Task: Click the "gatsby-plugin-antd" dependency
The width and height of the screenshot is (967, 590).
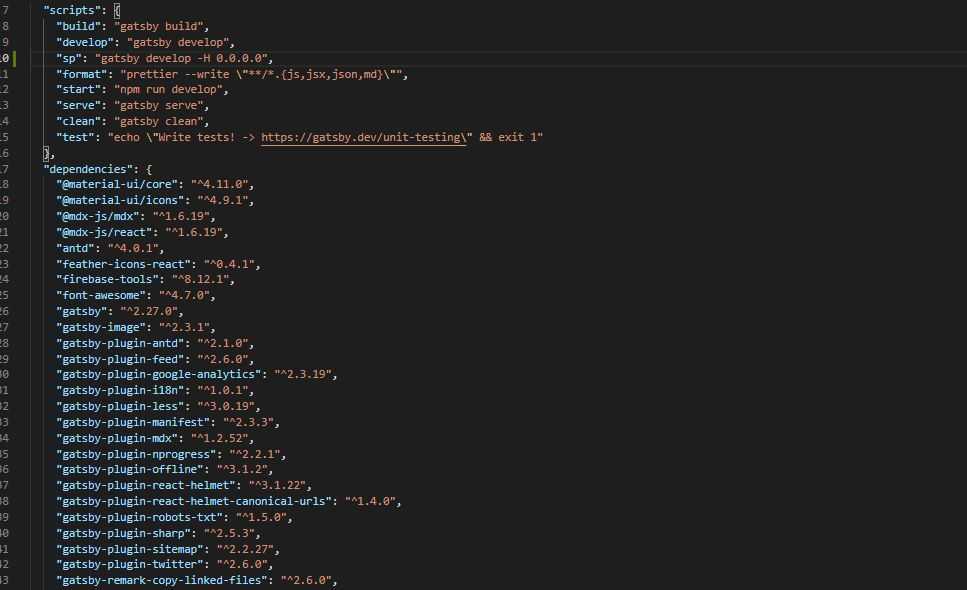Action: click(x=120, y=343)
